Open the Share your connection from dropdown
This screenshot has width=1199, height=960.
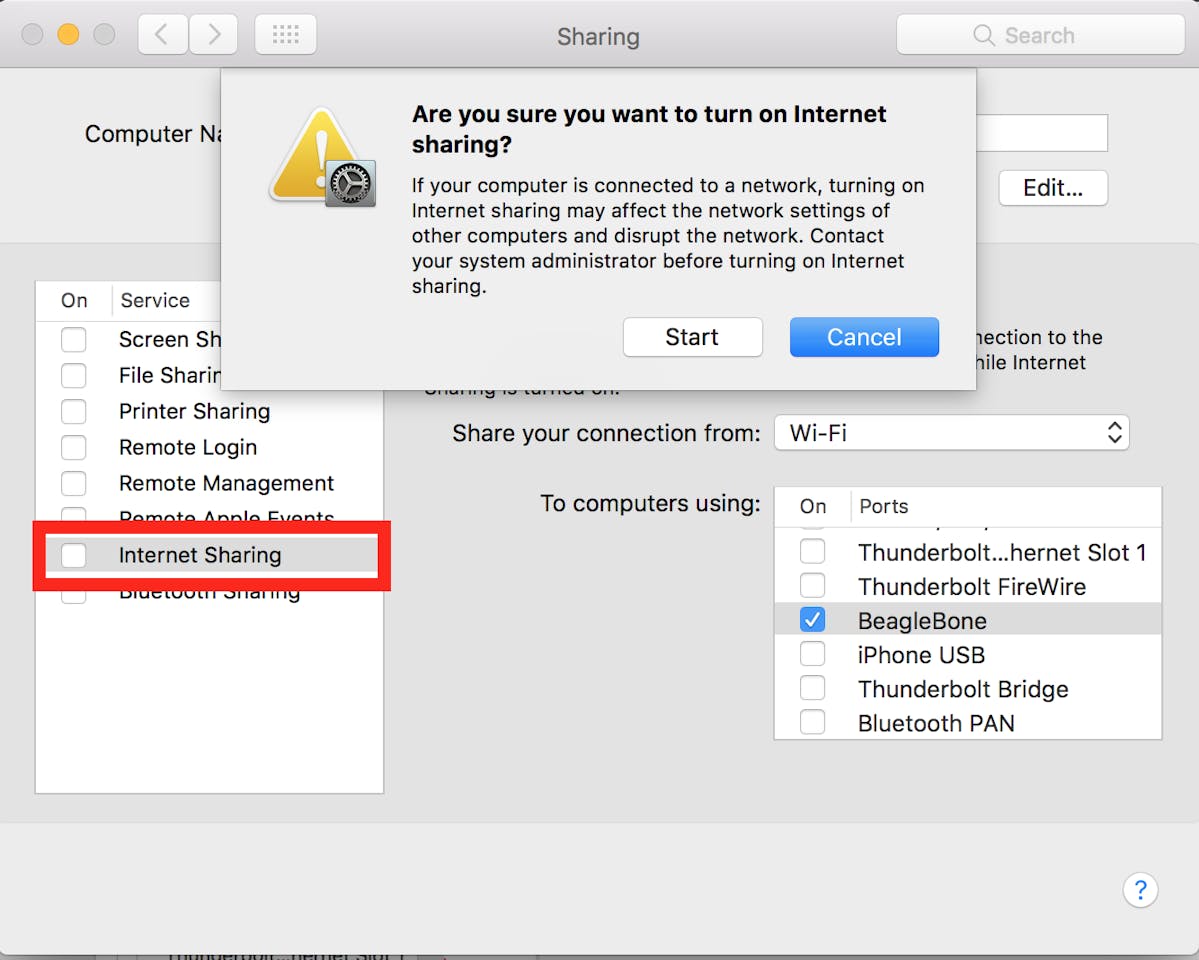click(x=950, y=432)
